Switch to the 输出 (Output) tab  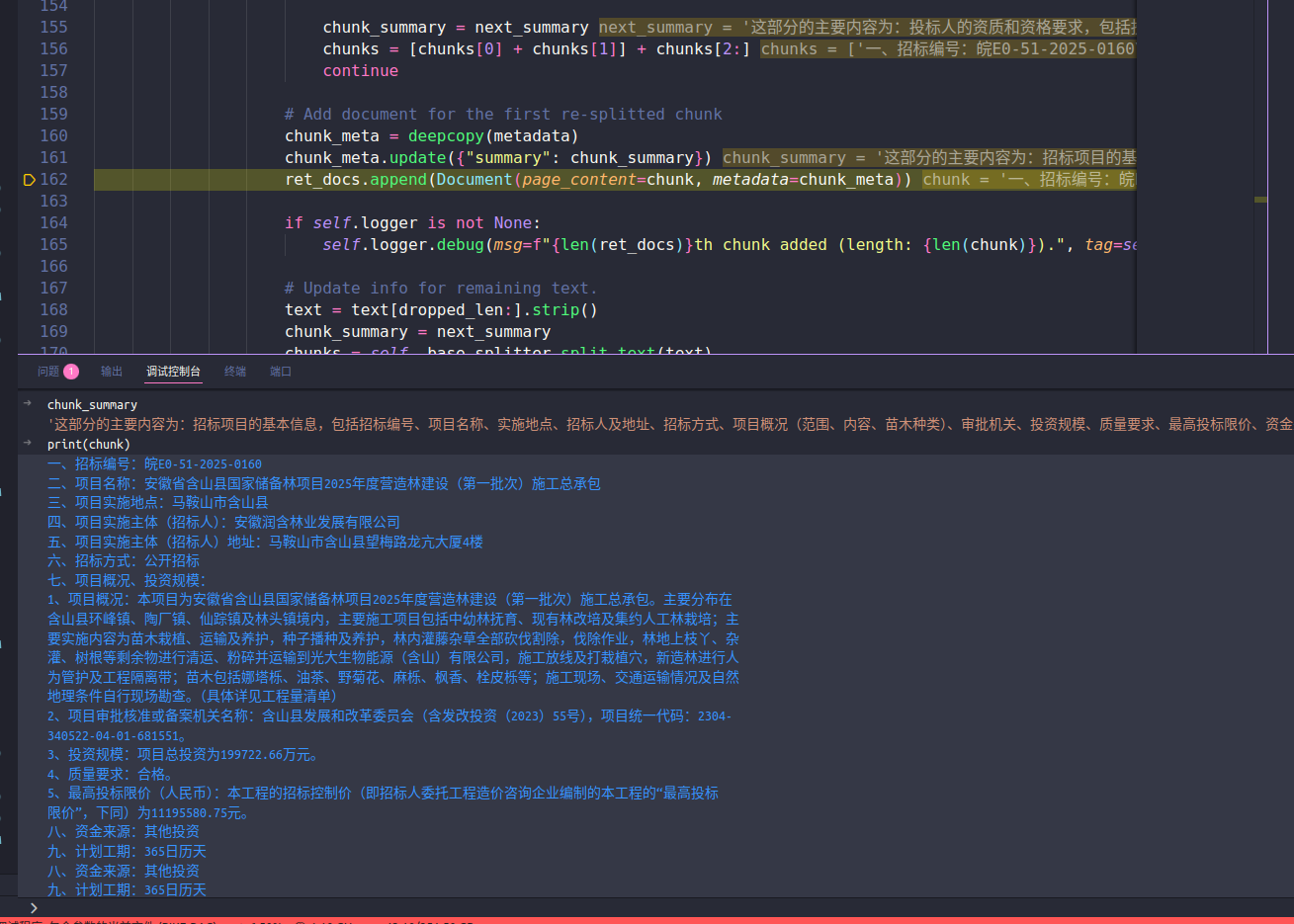tap(112, 372)
